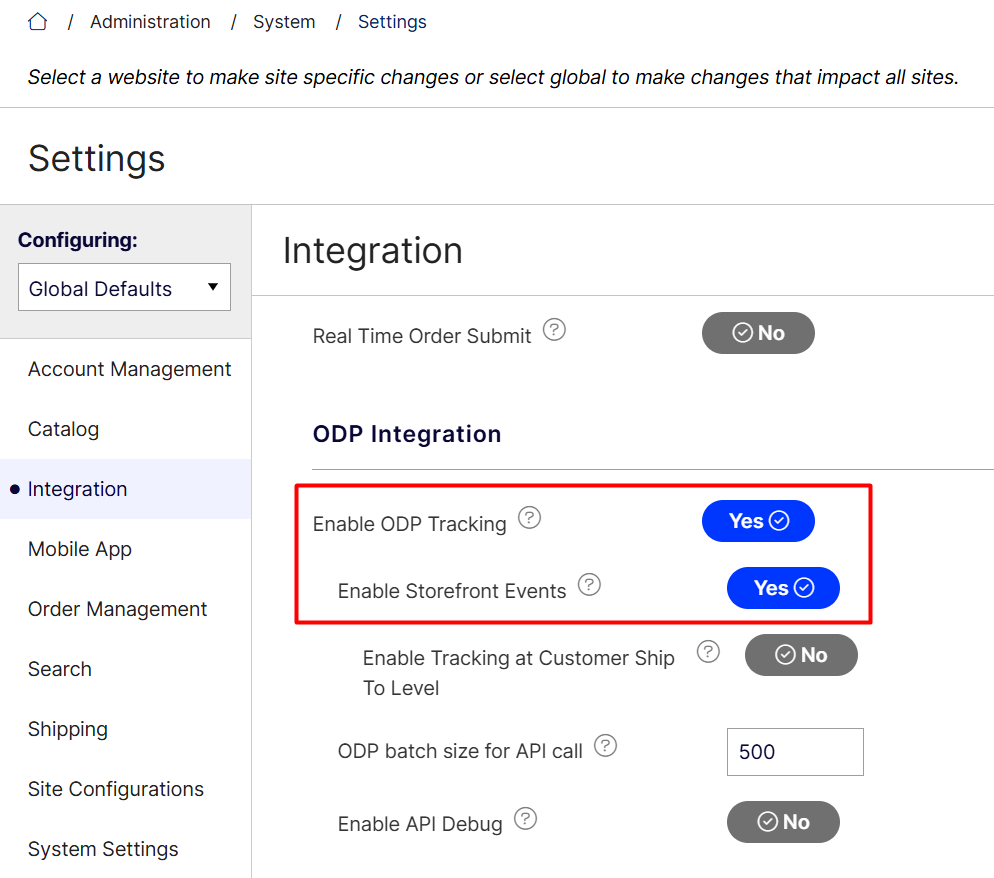This screenshot has width=994, height=878.
Task: Turn on Enable API Debug toggle
Action: (x=783, y=822)
